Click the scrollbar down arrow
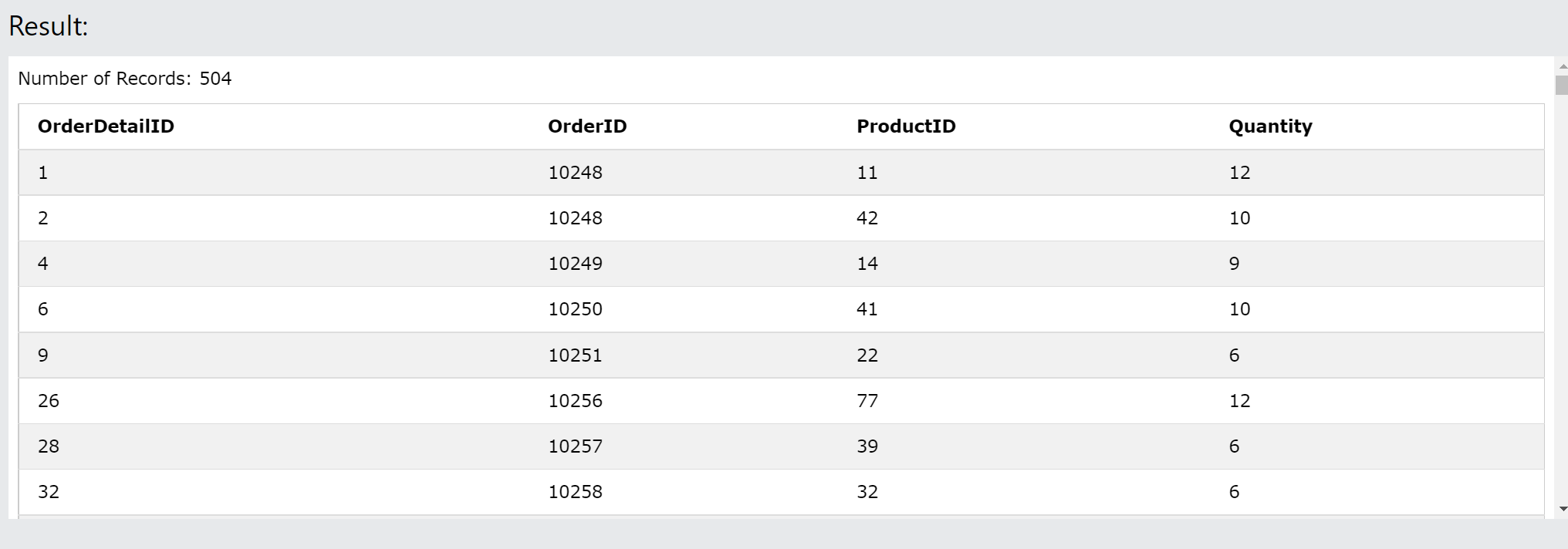The width and height of the screenshot is (1568, 549). click(x=1562, y=509)
